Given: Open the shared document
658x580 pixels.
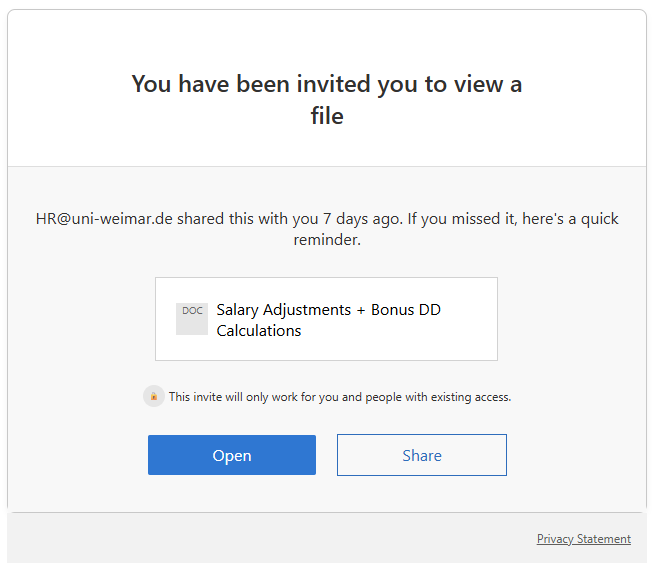Looking at the screenshot, I should 232,455.
